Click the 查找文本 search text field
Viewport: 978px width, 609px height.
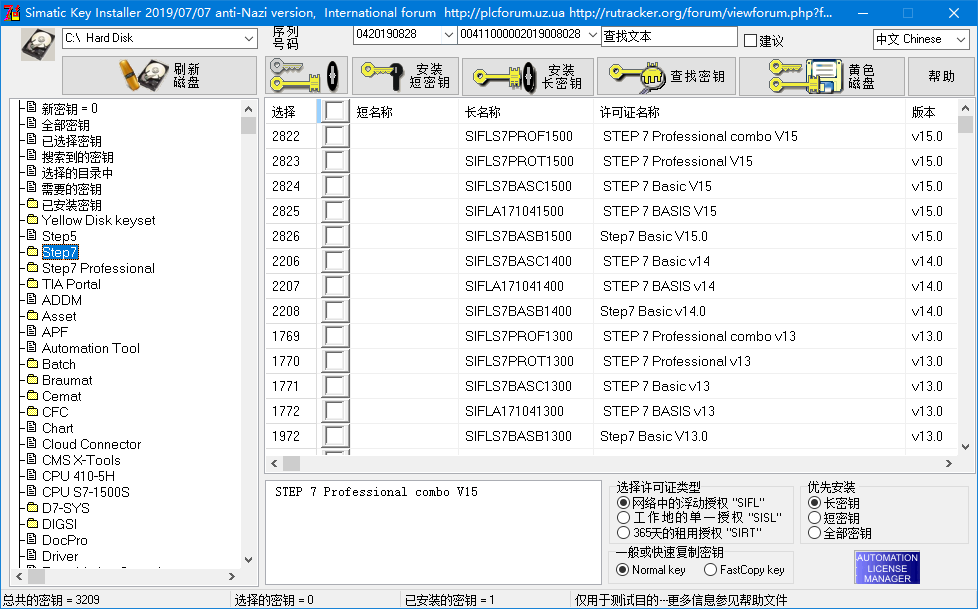[669, 36]
